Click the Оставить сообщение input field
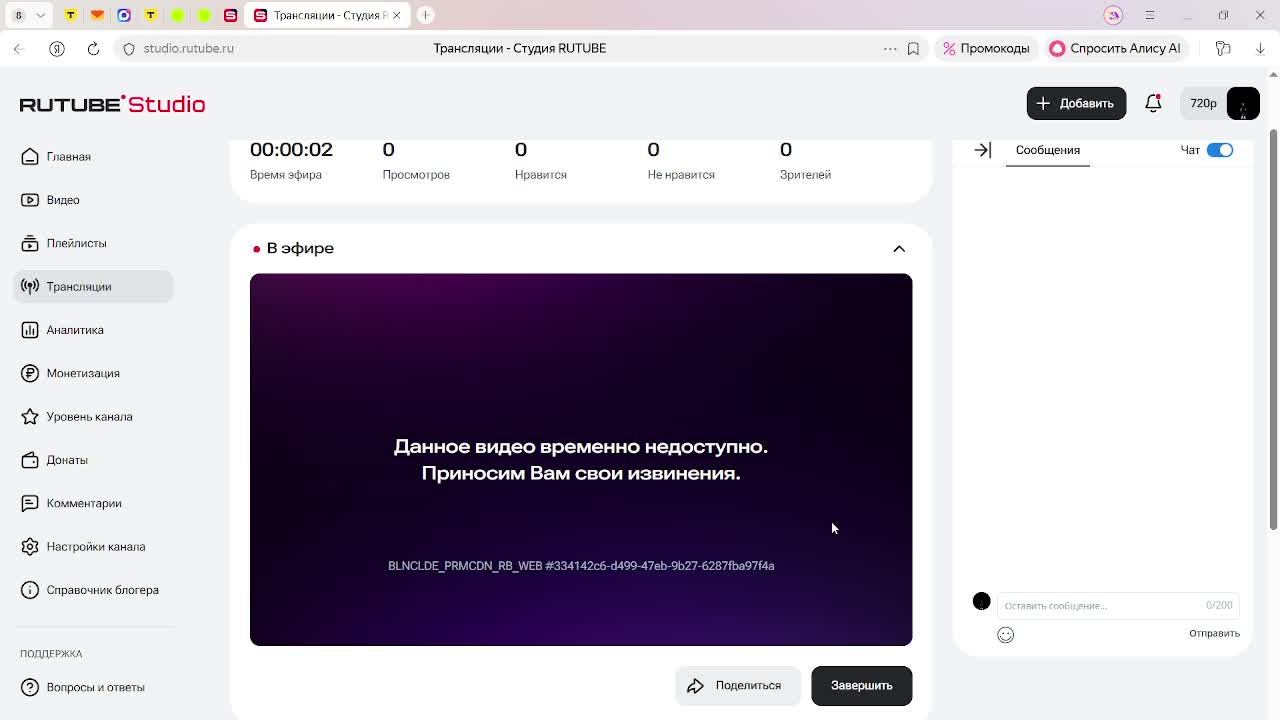Screen dimensions: 1280x720 tap(1117, 605)
